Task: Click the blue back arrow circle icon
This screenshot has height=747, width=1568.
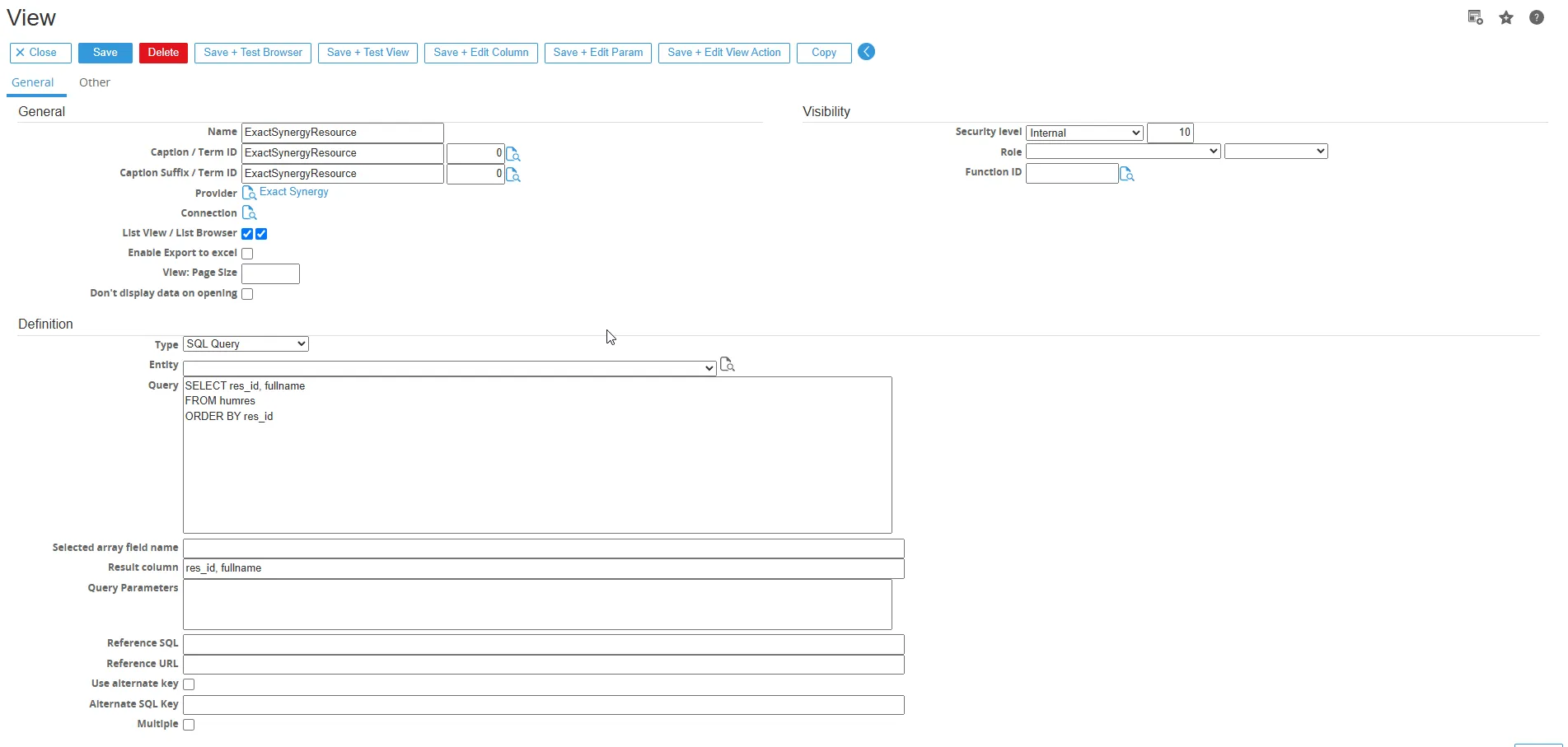Action: (866, 52)
